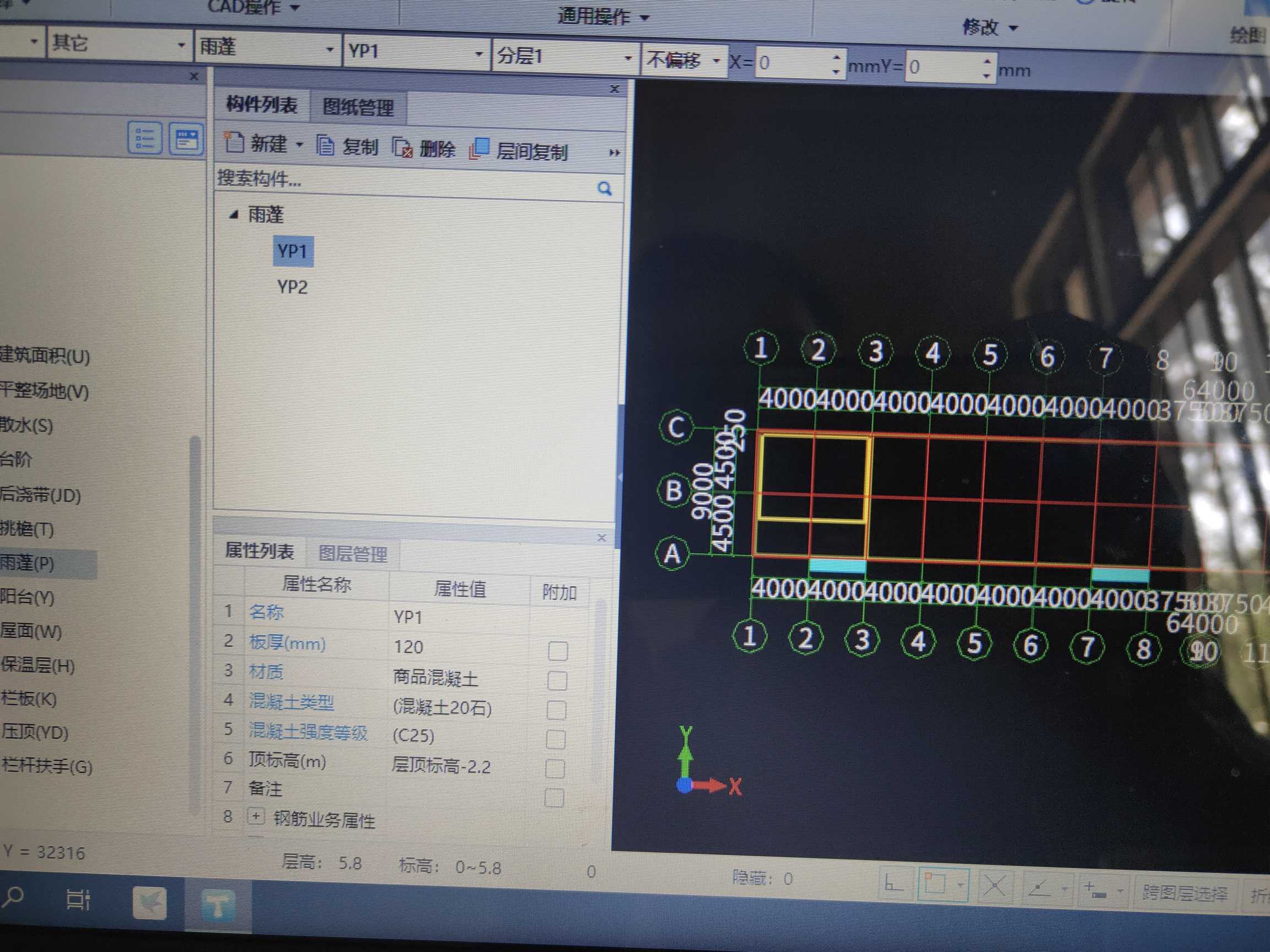This screenshot has height=952, width=1270.
Task: Click the 搜索构件 search field
Action: point(405,182)
